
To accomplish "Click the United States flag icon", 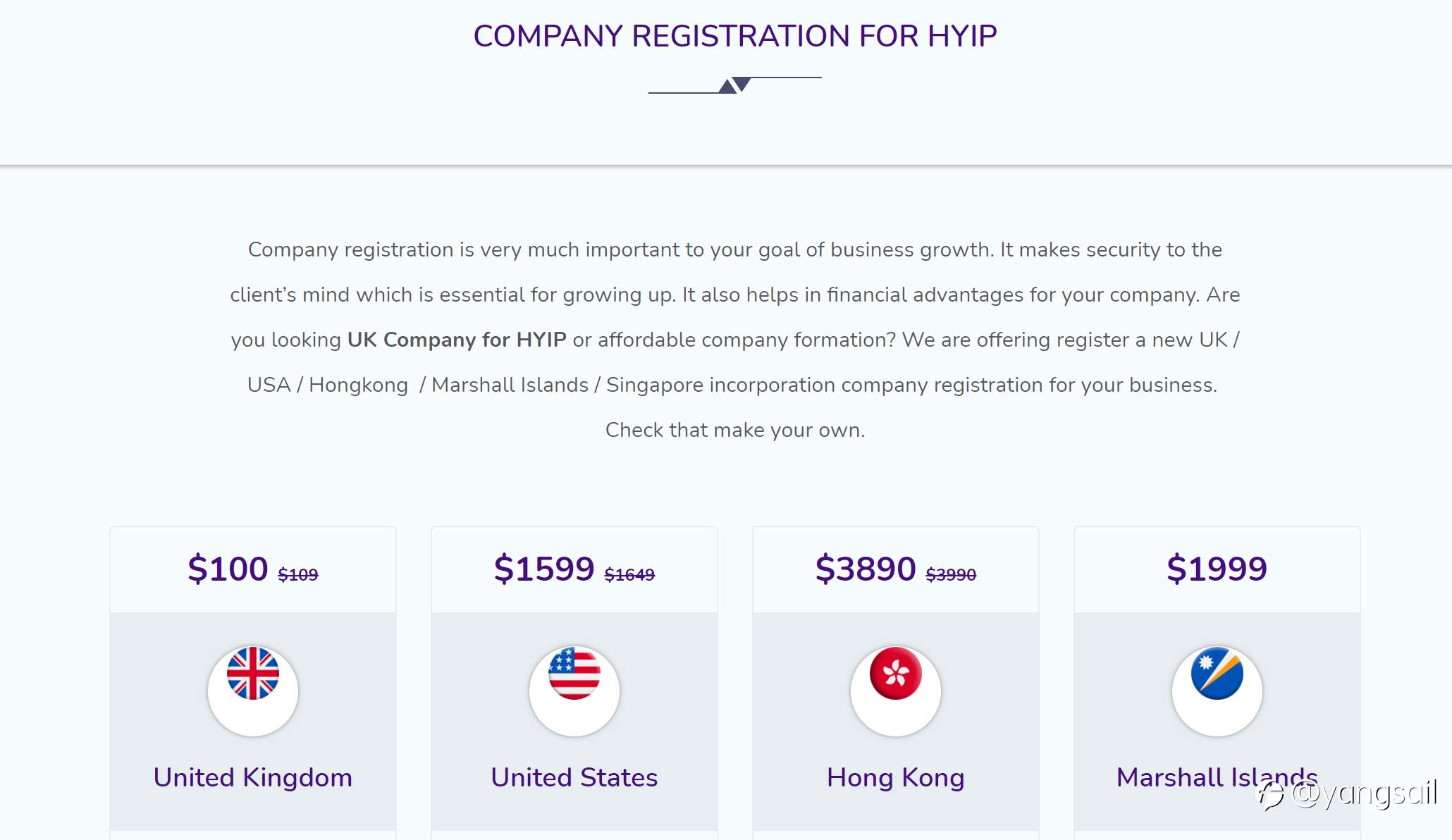I will point(574,674).
